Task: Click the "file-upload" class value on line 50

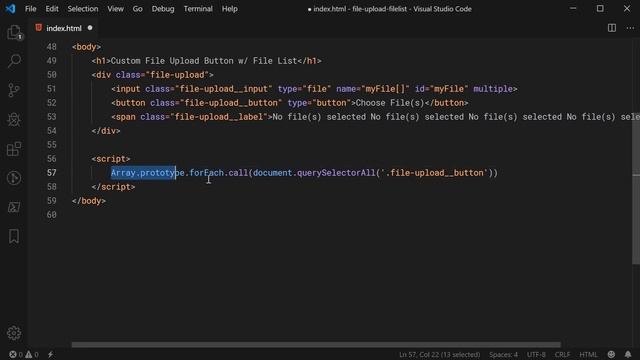Action: (x=177, y=75)
